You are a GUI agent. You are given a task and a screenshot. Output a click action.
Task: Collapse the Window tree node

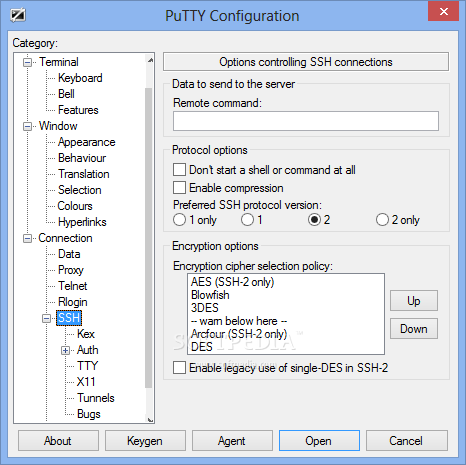(27, 126)
